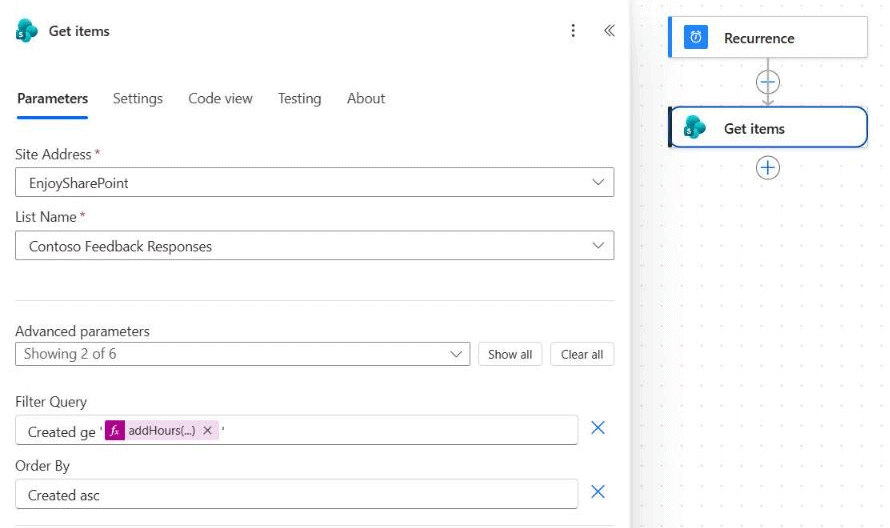
Task: Delete the addHours expression token
Action: click(x=207, y=430)
